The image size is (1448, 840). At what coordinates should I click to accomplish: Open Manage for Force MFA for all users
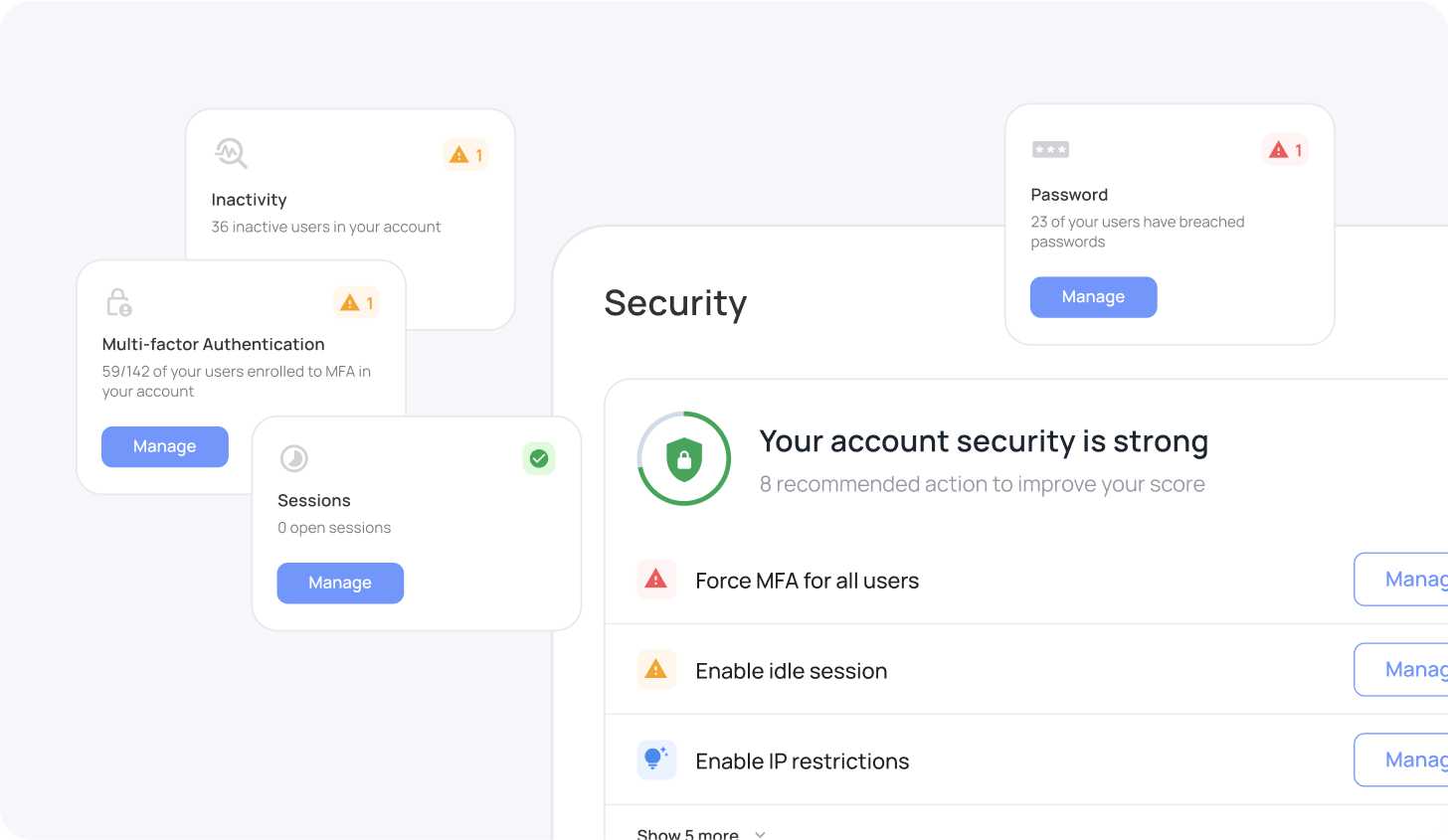coord(1401,580)
